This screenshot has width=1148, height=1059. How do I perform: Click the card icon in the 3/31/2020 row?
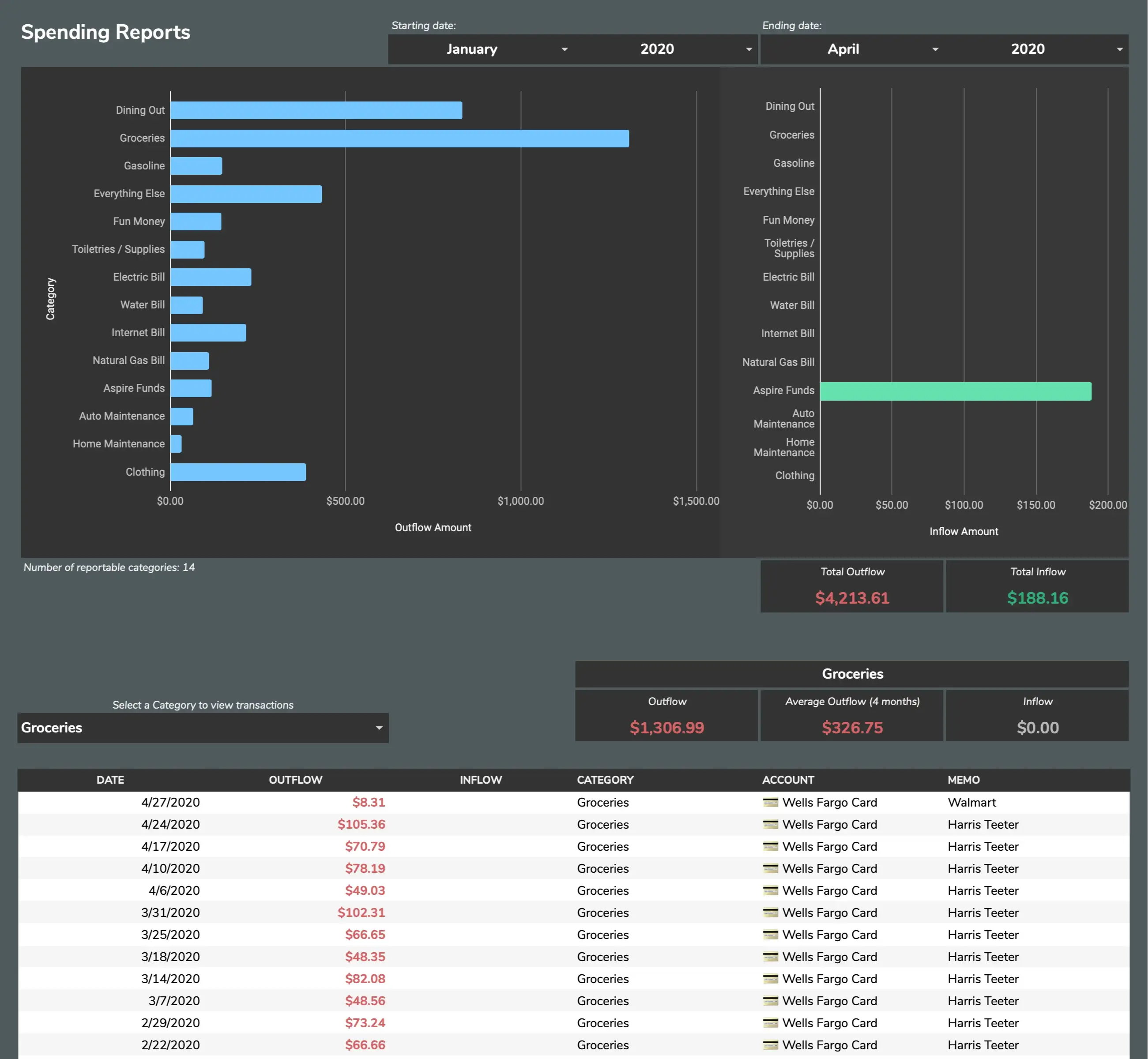pos(770,913)
